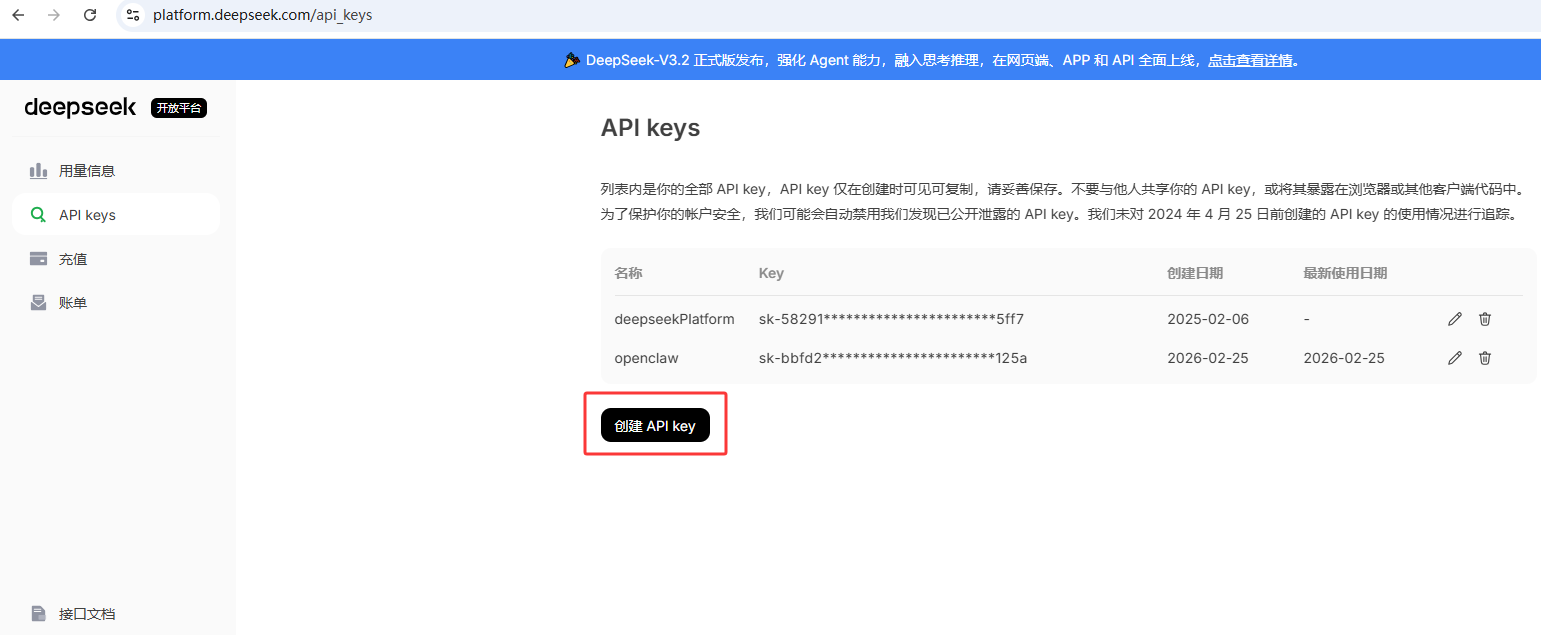Select API keys in the sidebar
Screen dimensions: 1541x635
pyautogui.click(x=116, y=215)
